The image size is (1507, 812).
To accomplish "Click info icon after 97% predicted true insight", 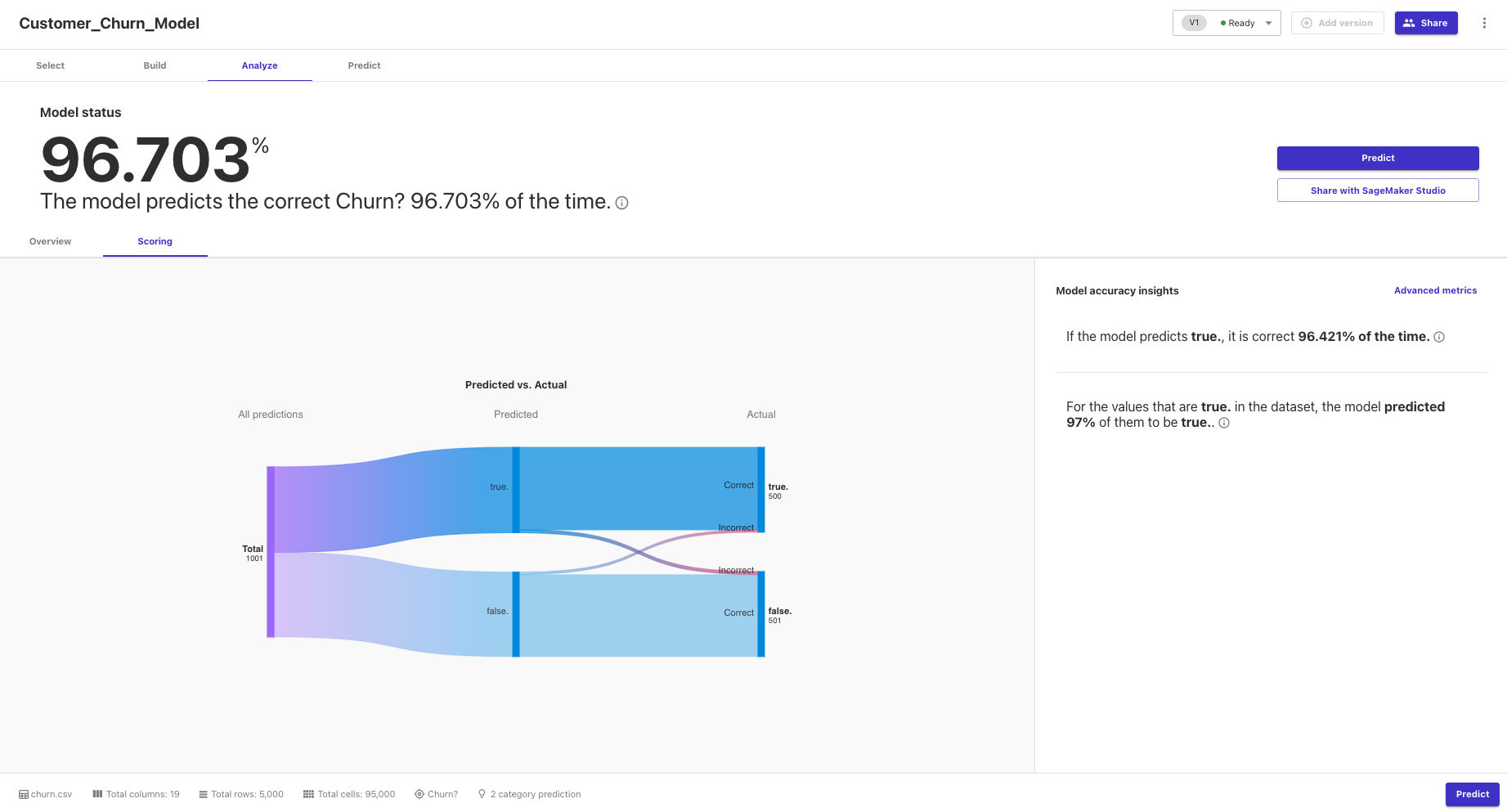I will (1224, 423).
